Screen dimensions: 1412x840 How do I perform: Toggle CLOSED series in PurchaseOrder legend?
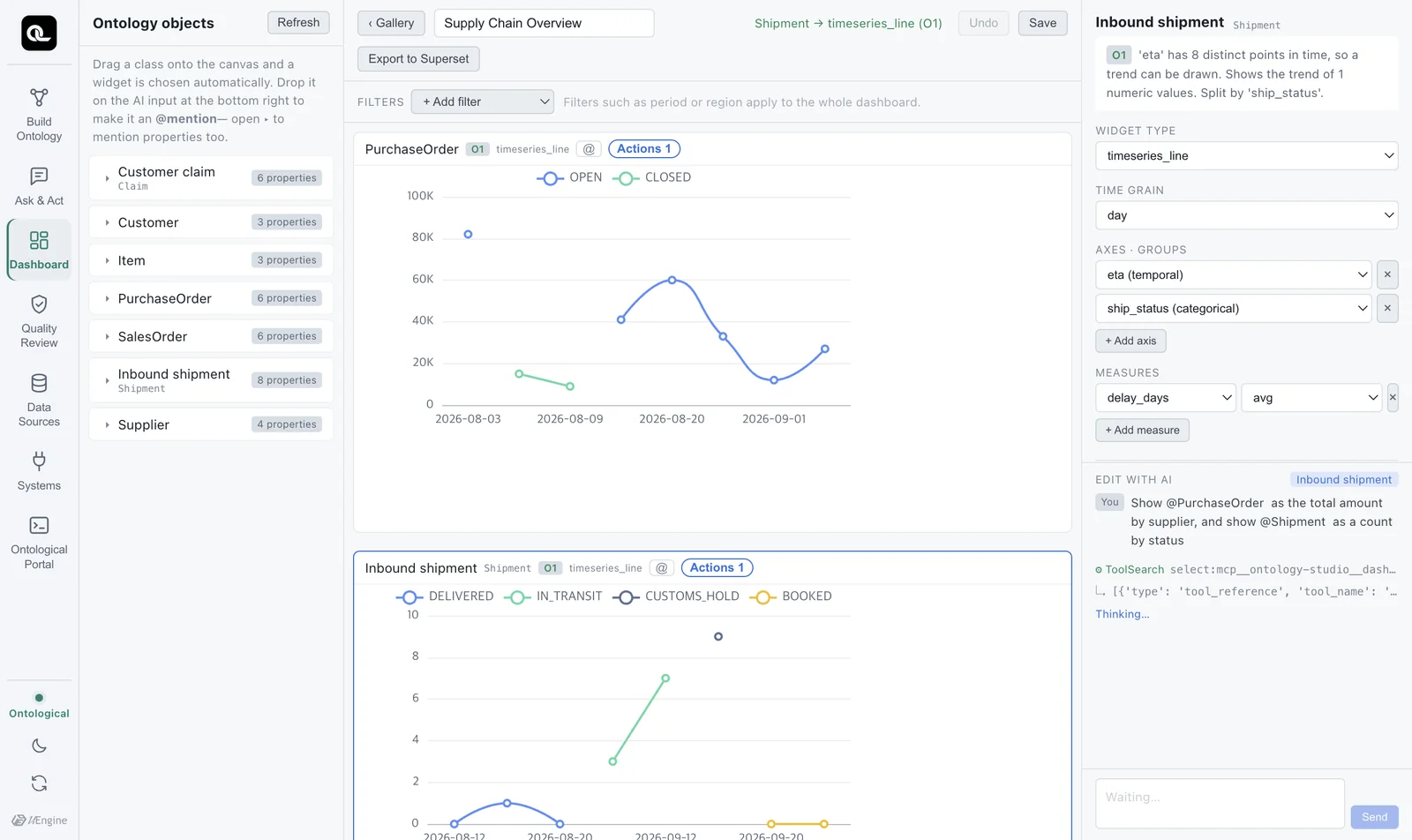coord(651,177)
